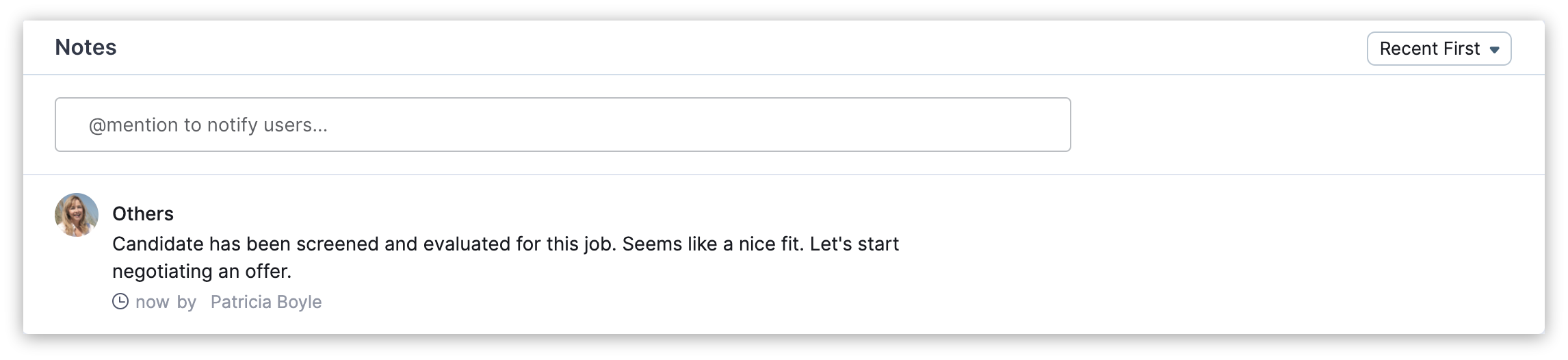Click the clock icon beside the timestamp
The height and width of the screenshot is (360, 1568).
(120, 301)
